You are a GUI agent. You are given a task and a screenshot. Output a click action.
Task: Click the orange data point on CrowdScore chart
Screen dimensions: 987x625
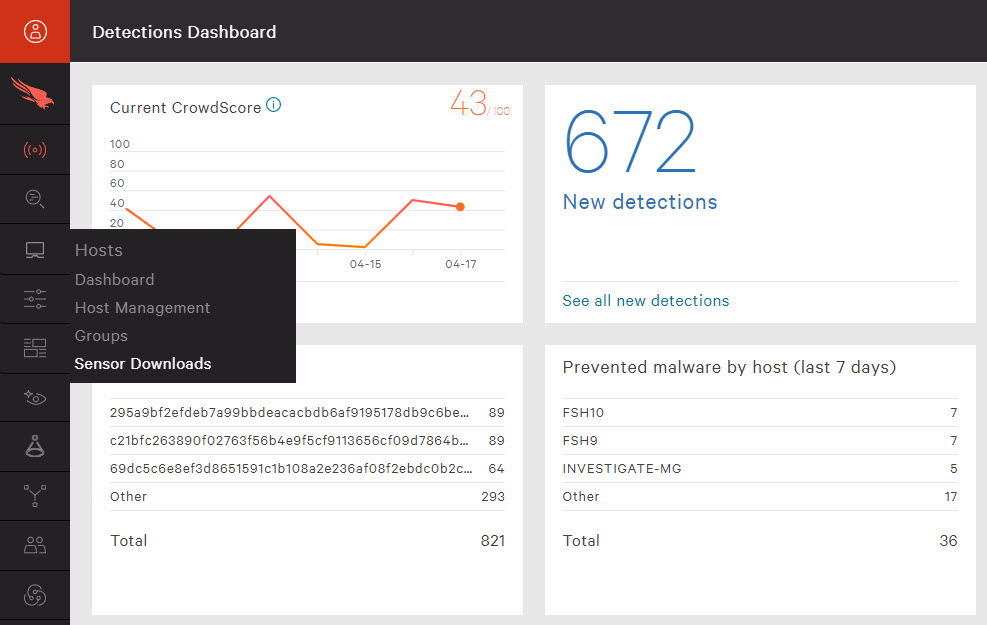(459, 207)
